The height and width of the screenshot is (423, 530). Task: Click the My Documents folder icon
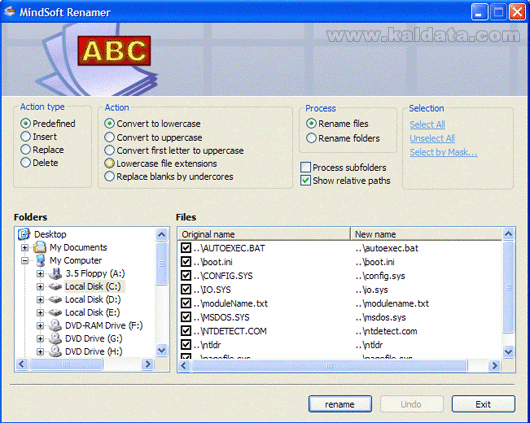[x=40, y=247]
